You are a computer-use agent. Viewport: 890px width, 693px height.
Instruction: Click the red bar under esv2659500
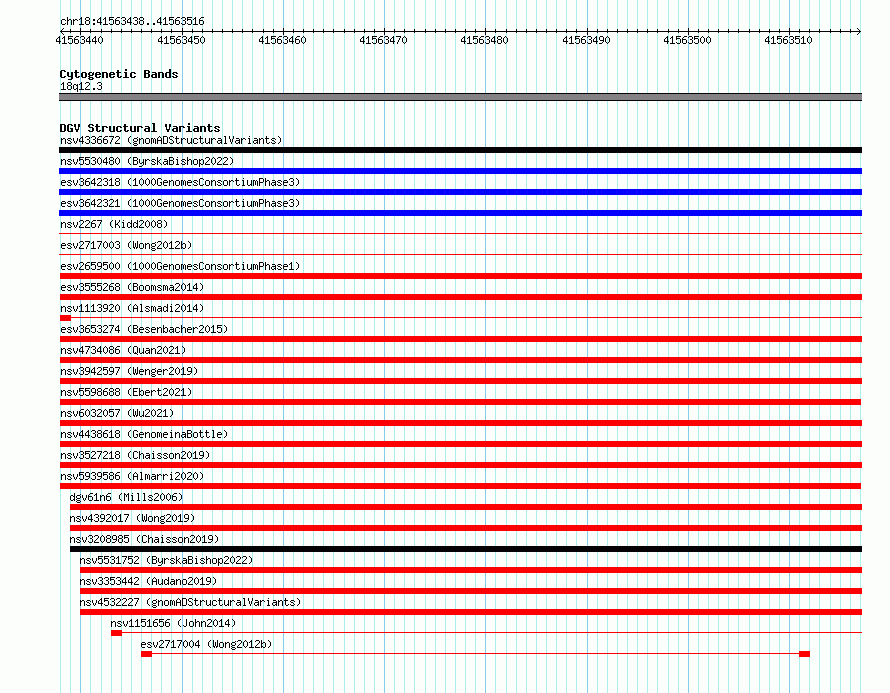pyautogui.click(x=460, y=276)
